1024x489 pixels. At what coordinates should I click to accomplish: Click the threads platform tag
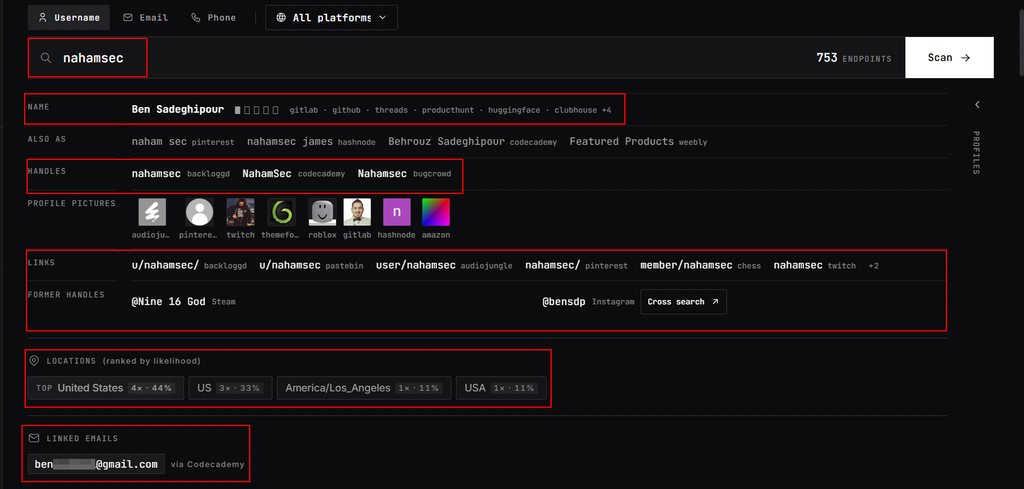391,110
